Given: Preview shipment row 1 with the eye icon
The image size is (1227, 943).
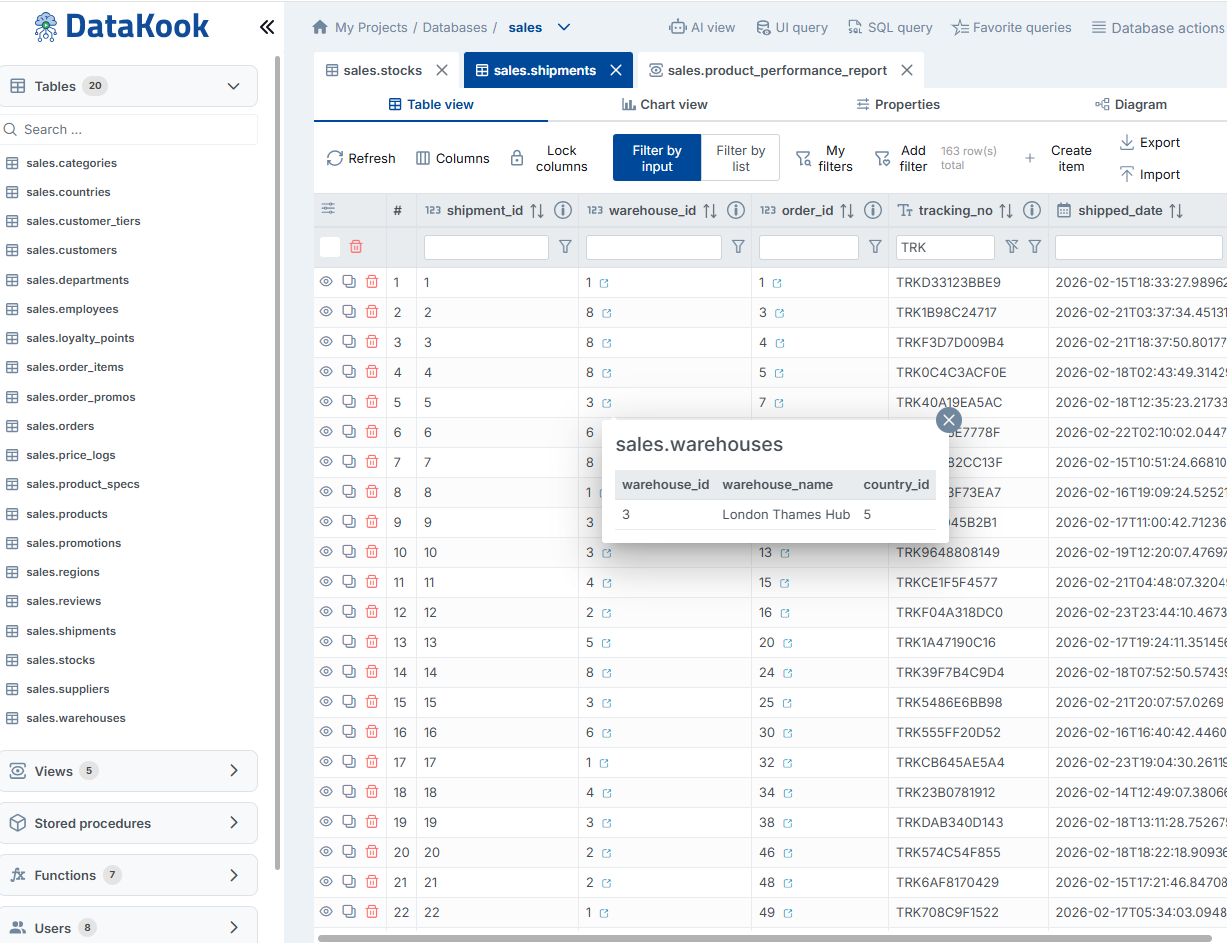Looking at the screenshot, I should [x=325, y=281].
